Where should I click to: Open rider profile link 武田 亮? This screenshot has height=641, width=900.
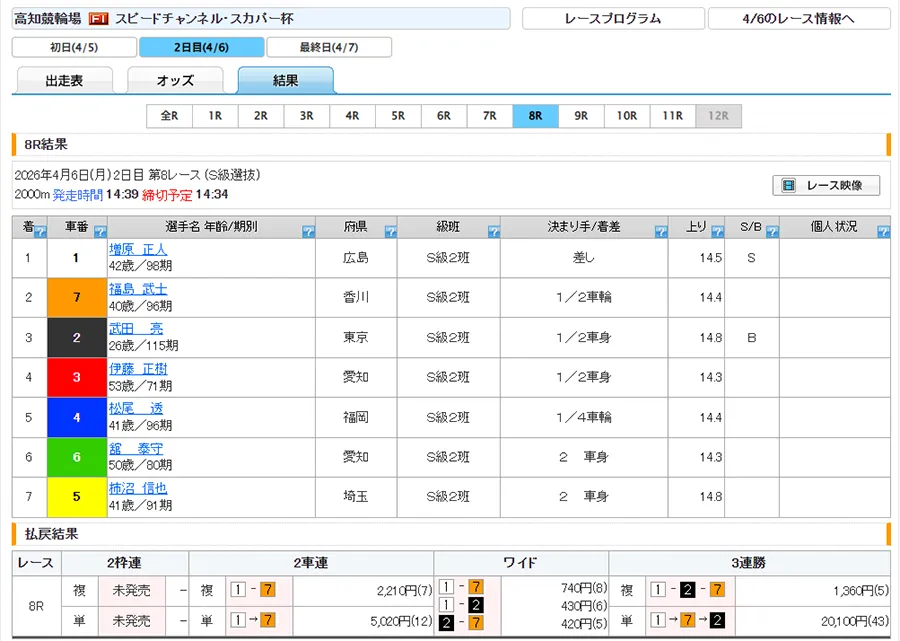[x=136, y=329]
